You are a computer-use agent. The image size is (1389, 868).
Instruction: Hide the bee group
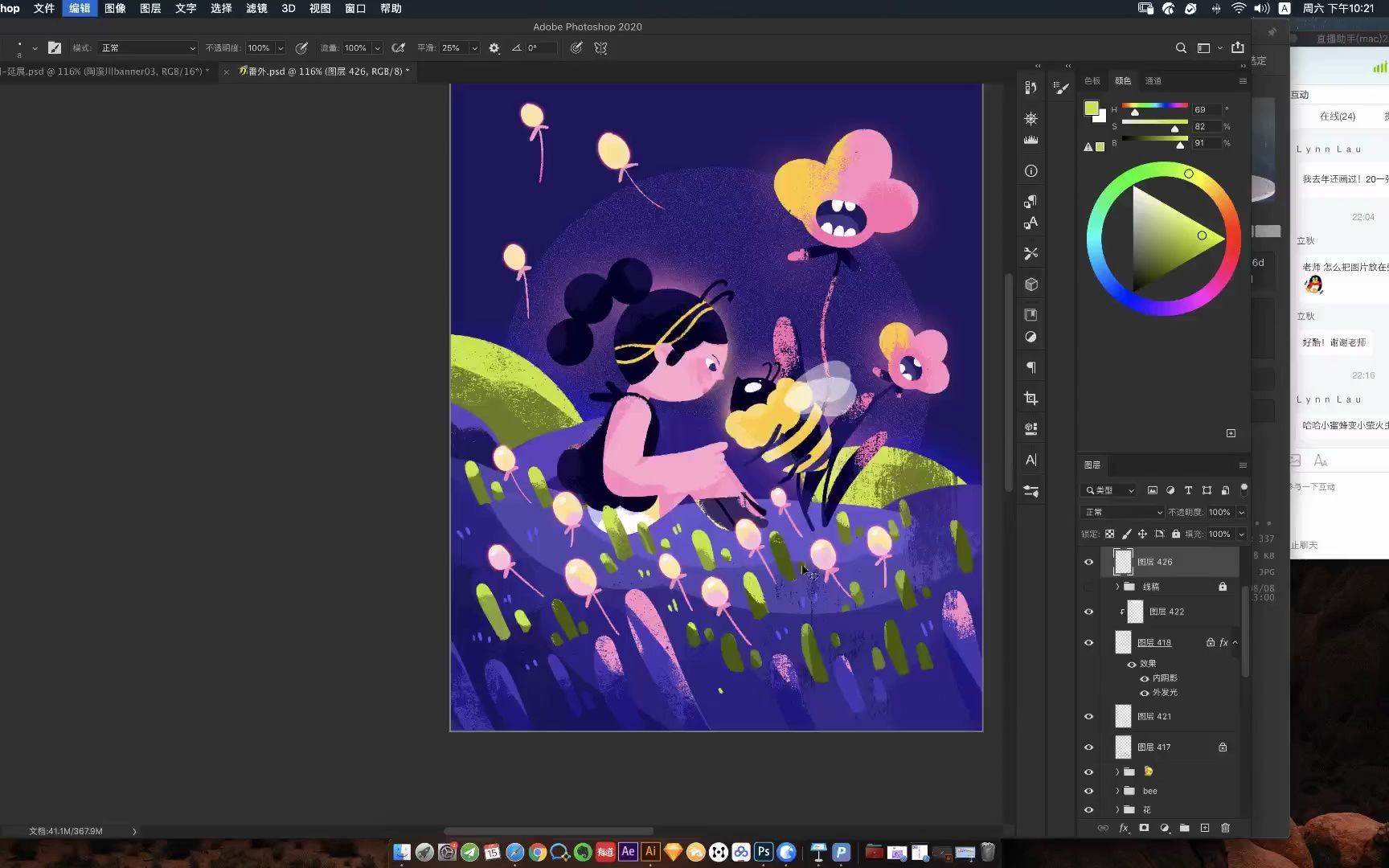point(1089,791)
